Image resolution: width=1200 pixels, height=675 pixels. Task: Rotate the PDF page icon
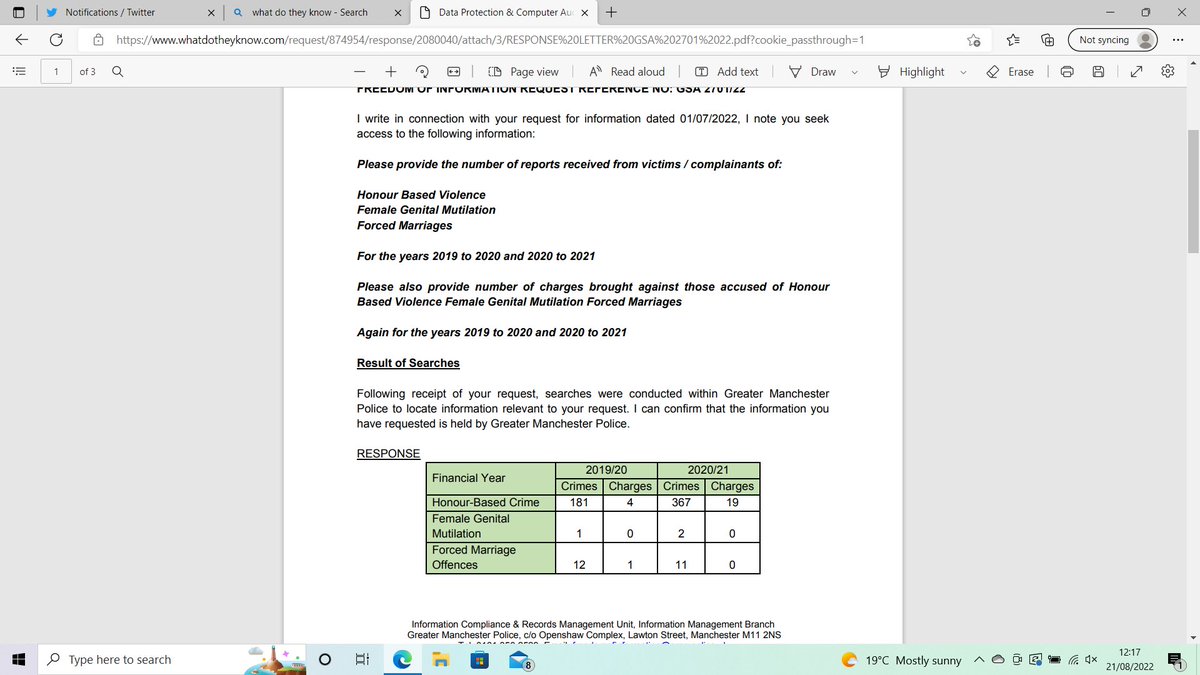point(422,72)
